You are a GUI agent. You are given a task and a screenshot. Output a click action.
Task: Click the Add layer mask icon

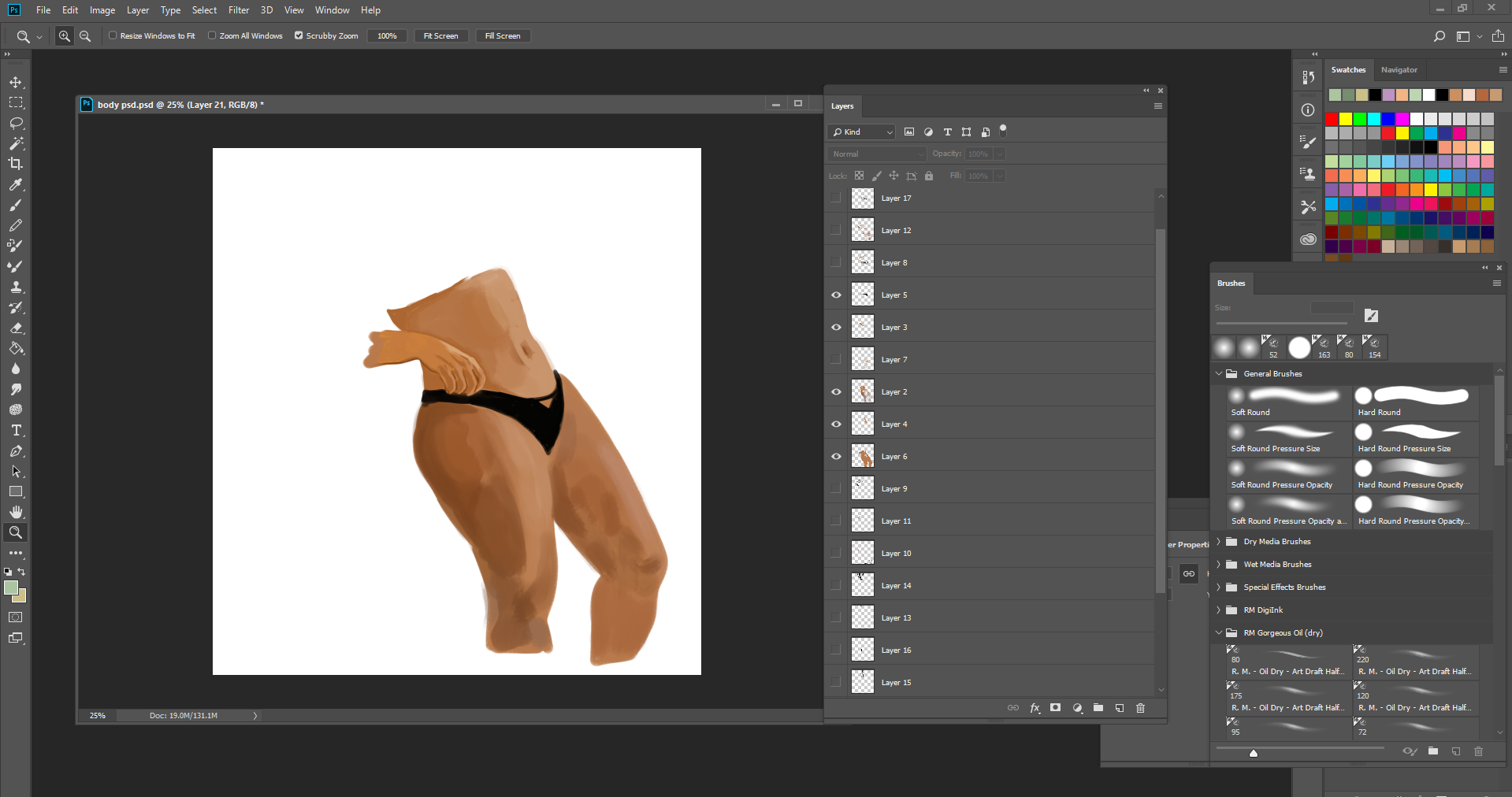[1055, 708]
